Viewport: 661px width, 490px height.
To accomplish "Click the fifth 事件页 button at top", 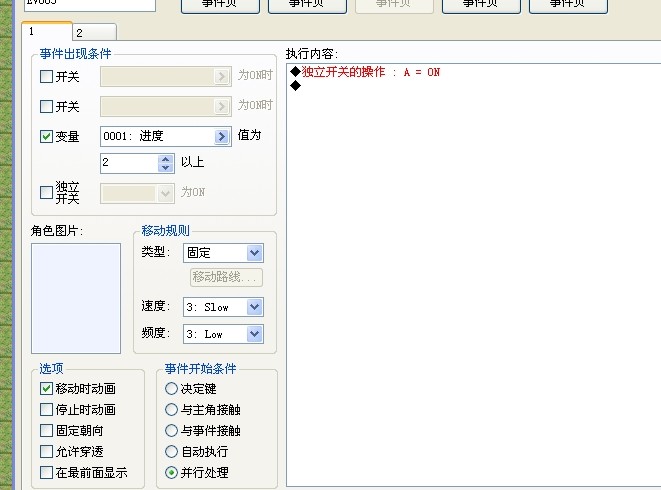I will coord(568,5).
